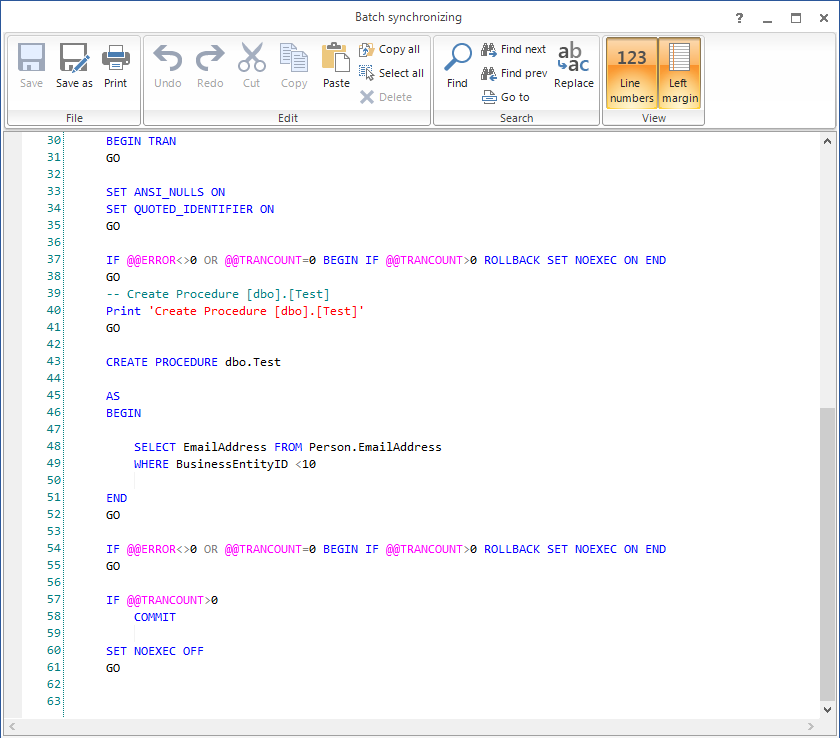This screenshot has height=738, width=840.
Task: Click the Save icon in File group
Action: pos(31,66)
